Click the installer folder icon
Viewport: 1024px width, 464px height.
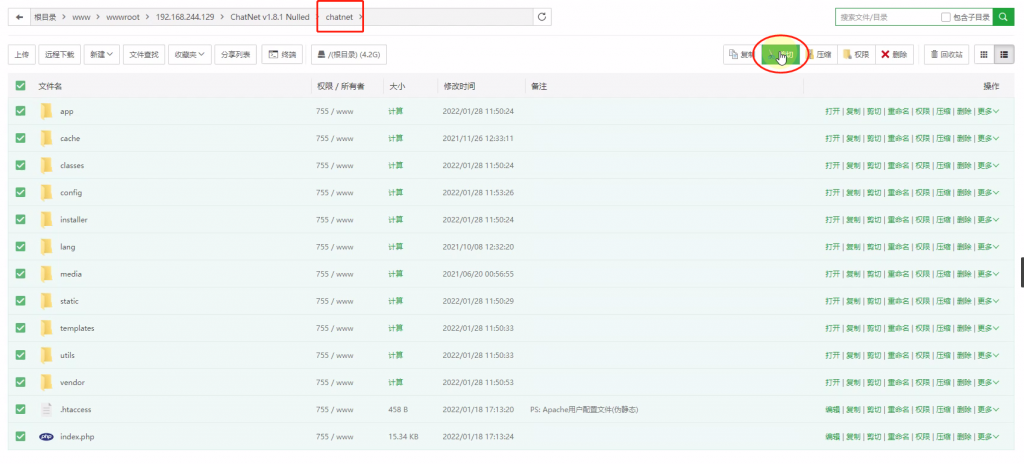(x=46, y=220)
